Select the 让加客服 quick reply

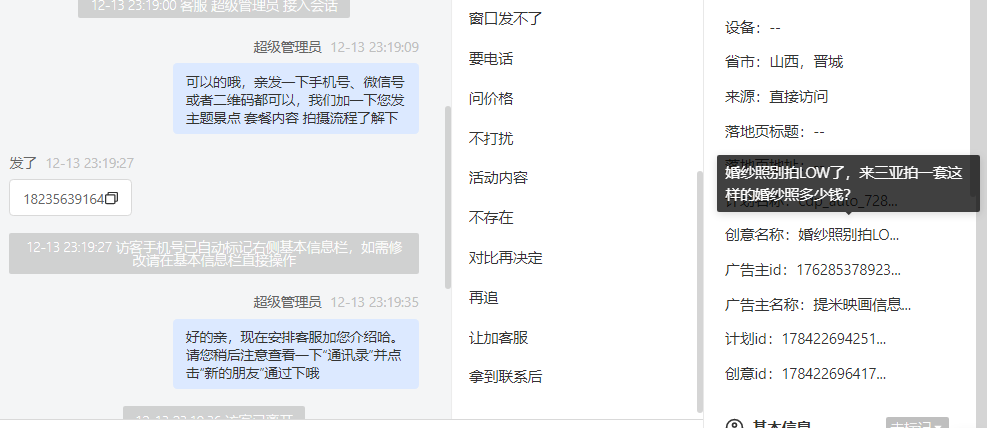498,338
